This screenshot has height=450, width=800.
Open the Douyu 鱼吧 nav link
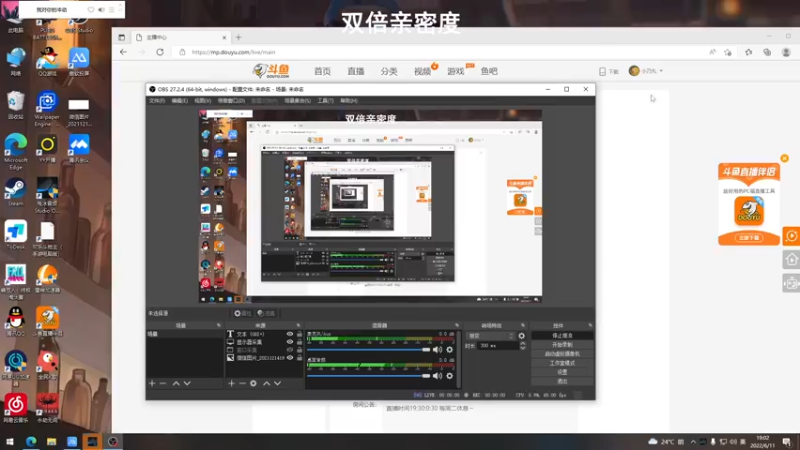(x=489, y=71)
